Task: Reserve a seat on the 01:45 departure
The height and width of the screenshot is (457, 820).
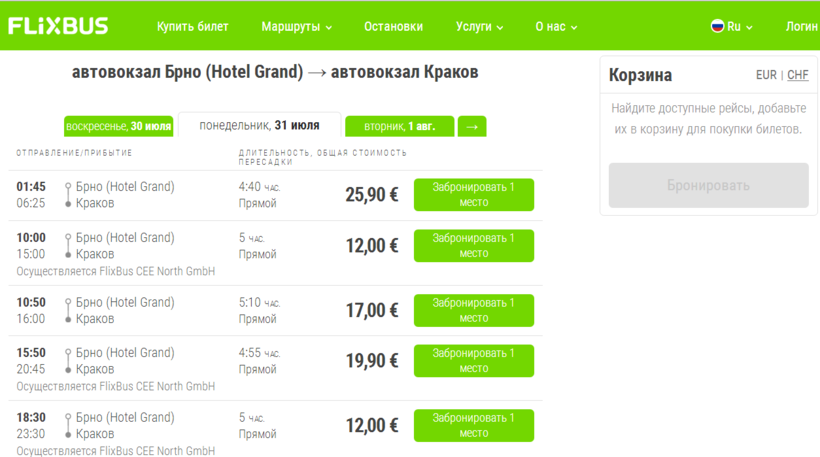Action: (473, 195)
